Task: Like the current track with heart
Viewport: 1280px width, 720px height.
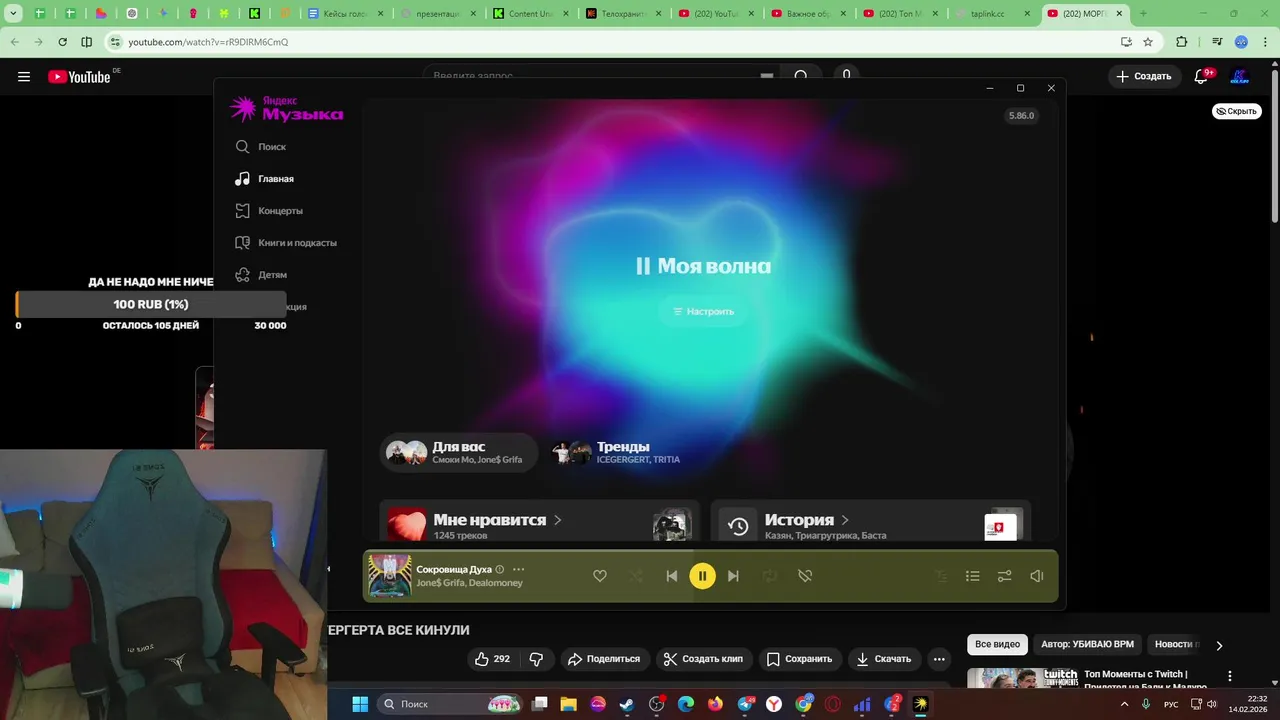Action: [600, 576]
